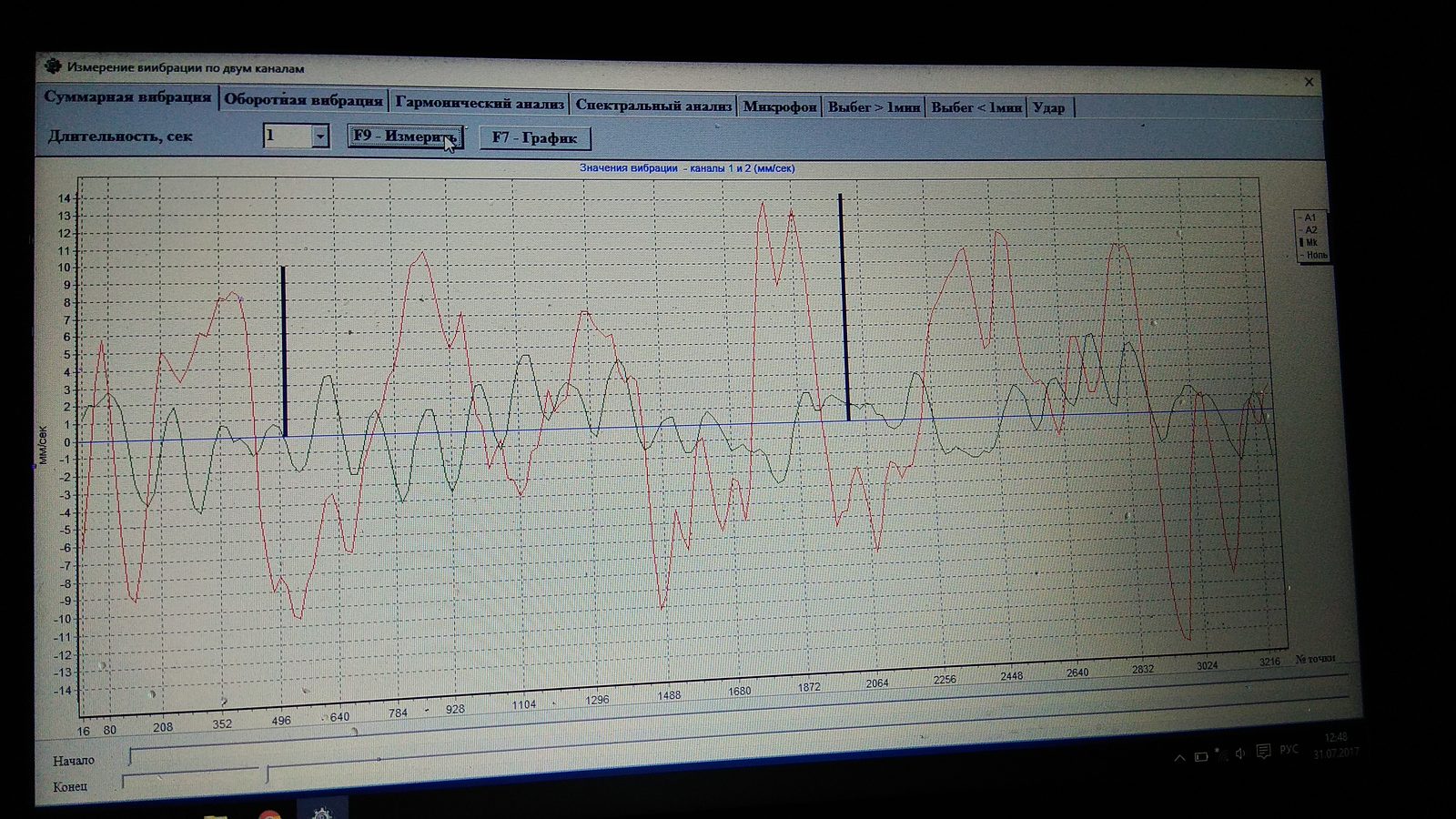The width and height of the screenshot is (1456, 819).
Task: Click the taskbar clock showing 12:48
Action: pyautogui.click(x=1336, y=745)
